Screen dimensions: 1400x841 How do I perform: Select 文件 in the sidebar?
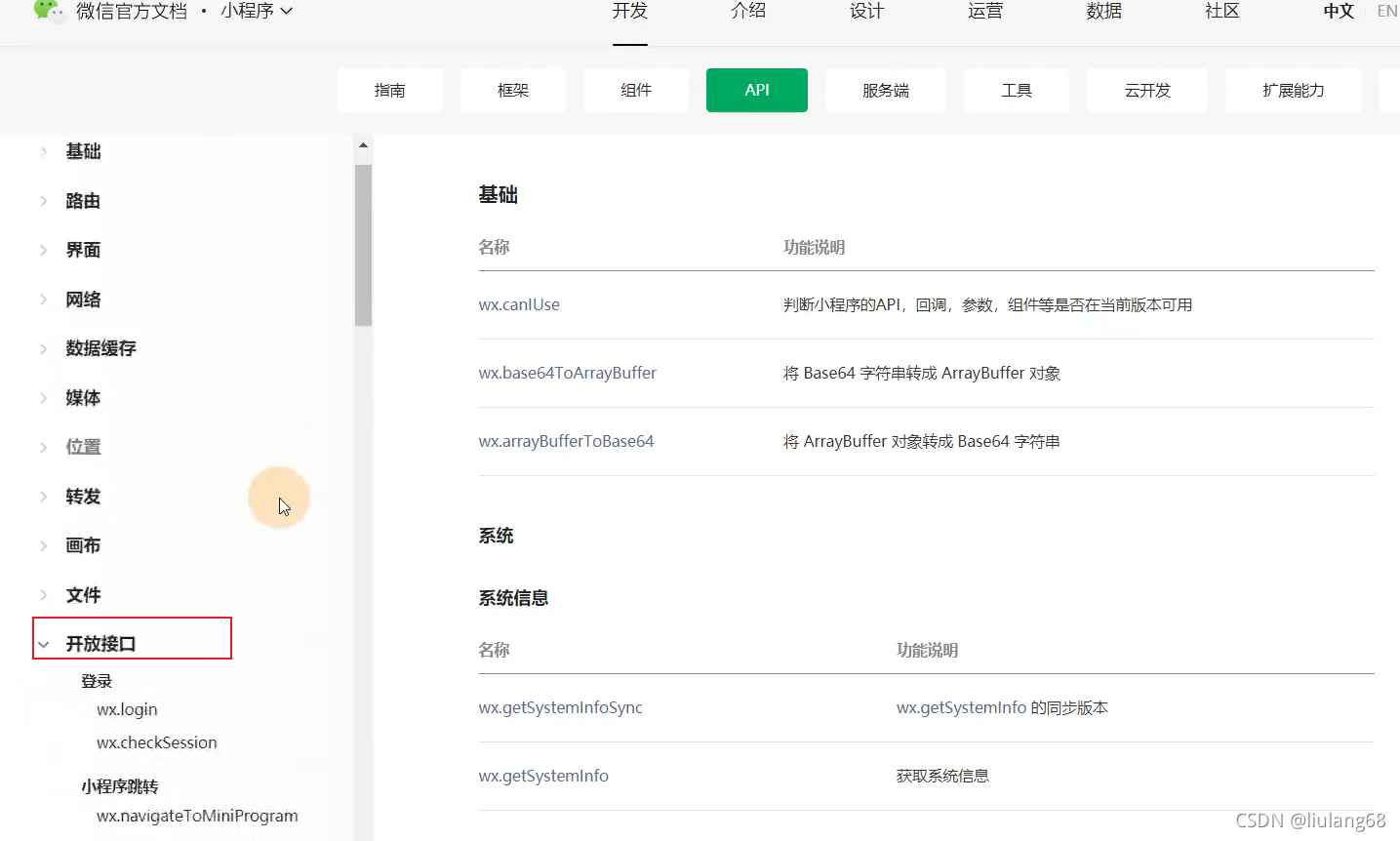83,595
